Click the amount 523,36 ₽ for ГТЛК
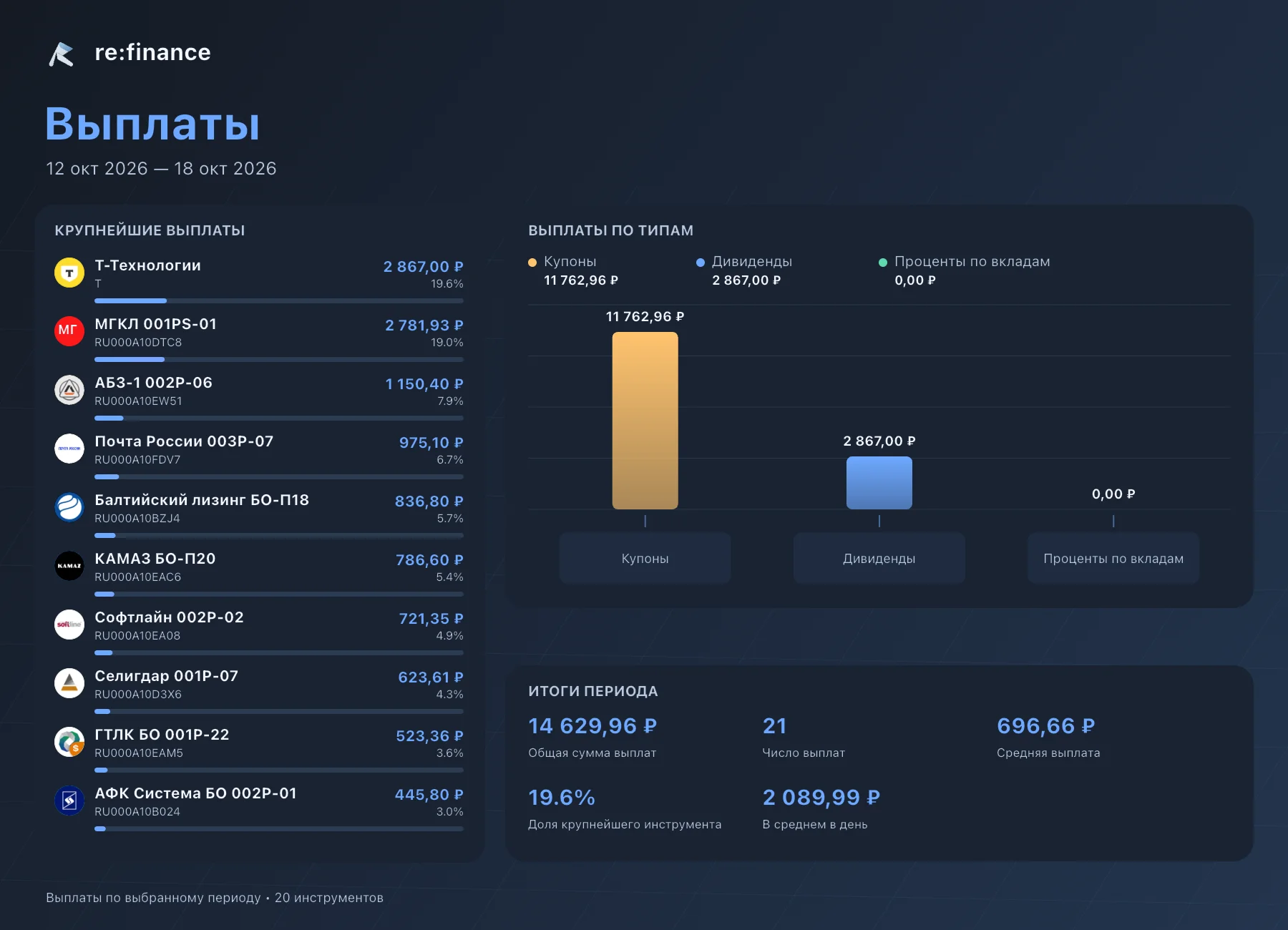The width and height of the screenshot is (1288, 930). coord(429,736)
